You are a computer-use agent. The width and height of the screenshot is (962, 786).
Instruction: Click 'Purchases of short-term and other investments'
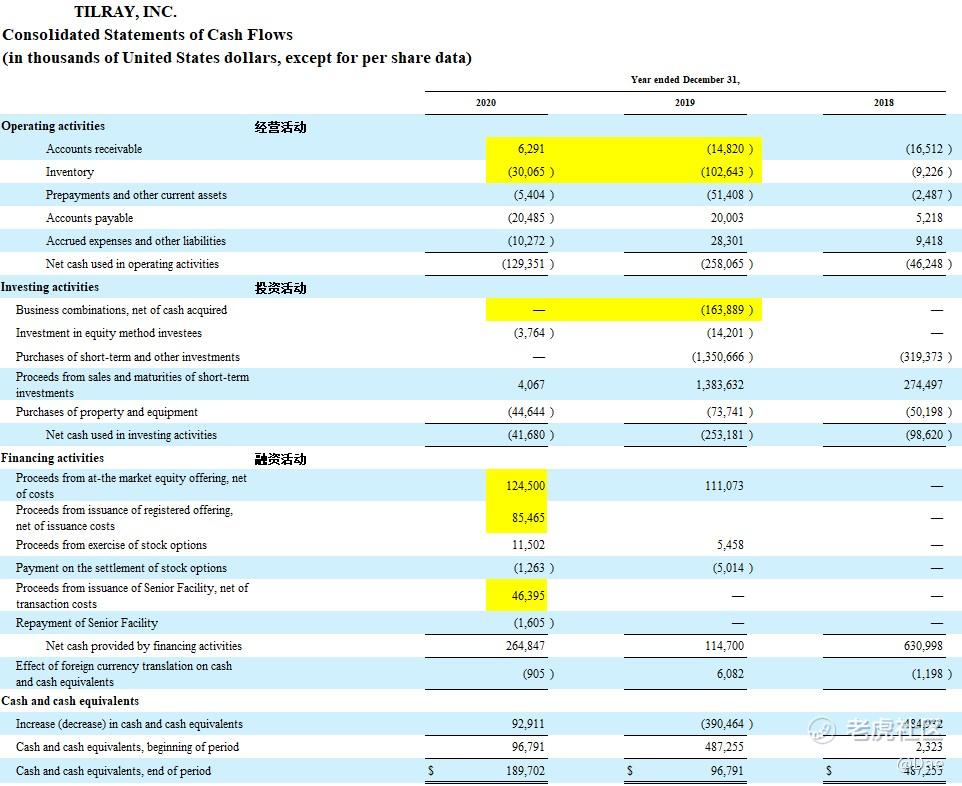[128, 357]
